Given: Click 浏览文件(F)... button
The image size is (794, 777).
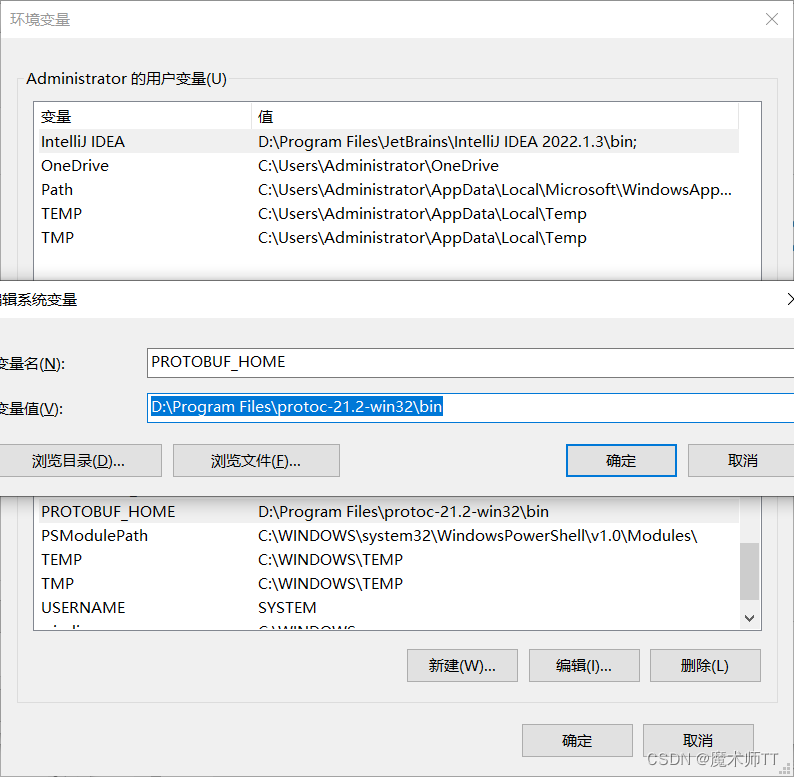Looking at the screenshot, I should tap(256, 461).
